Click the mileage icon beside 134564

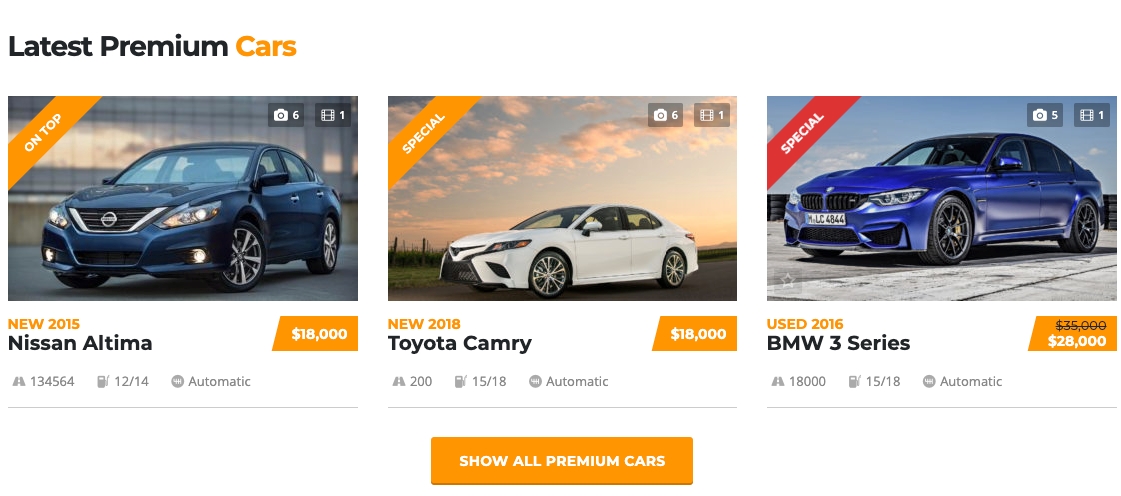click(x=19, y=381)
